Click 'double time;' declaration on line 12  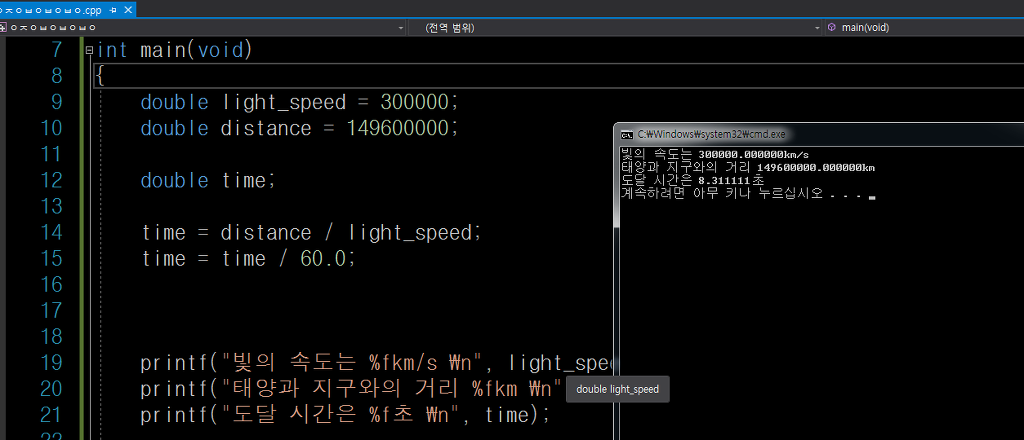coord(208,180)
